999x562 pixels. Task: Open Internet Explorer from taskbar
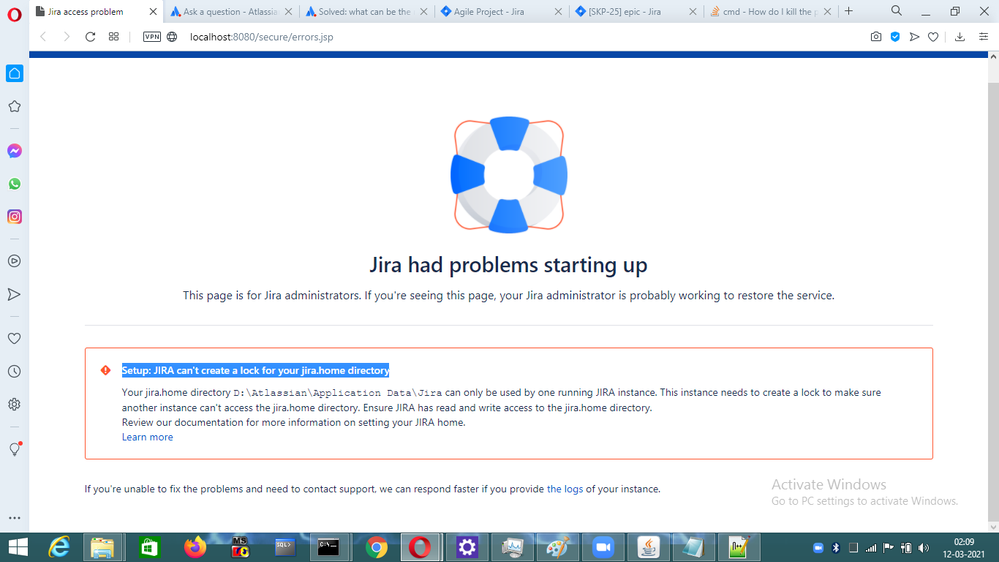click(x=59, y=547)
